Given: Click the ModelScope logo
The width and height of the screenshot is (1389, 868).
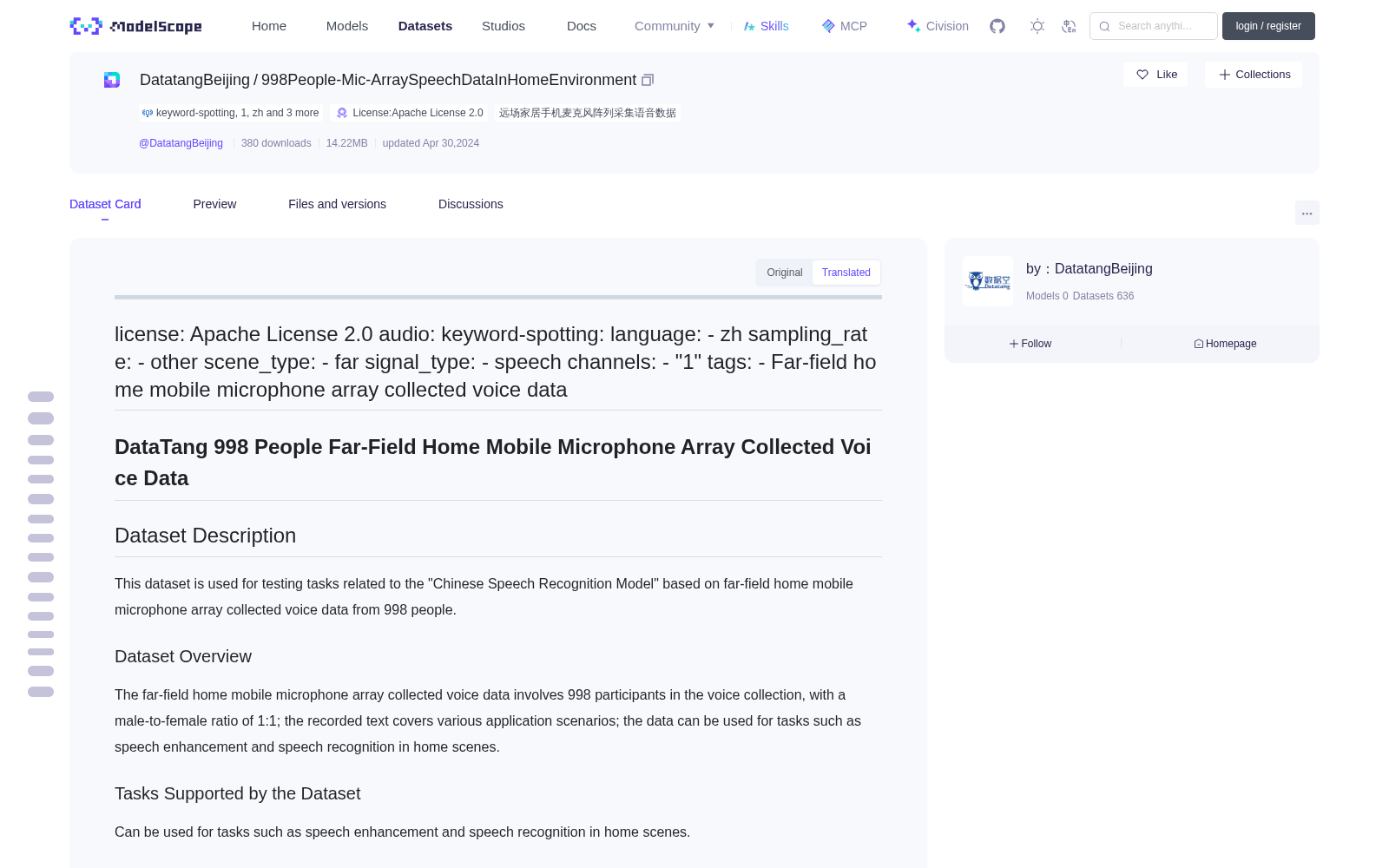Looking at the screenshot, I should tap(135, 26).
